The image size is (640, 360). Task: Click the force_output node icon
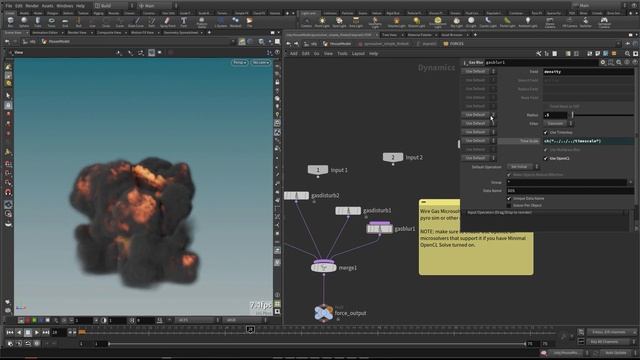[x=324, y=313]
